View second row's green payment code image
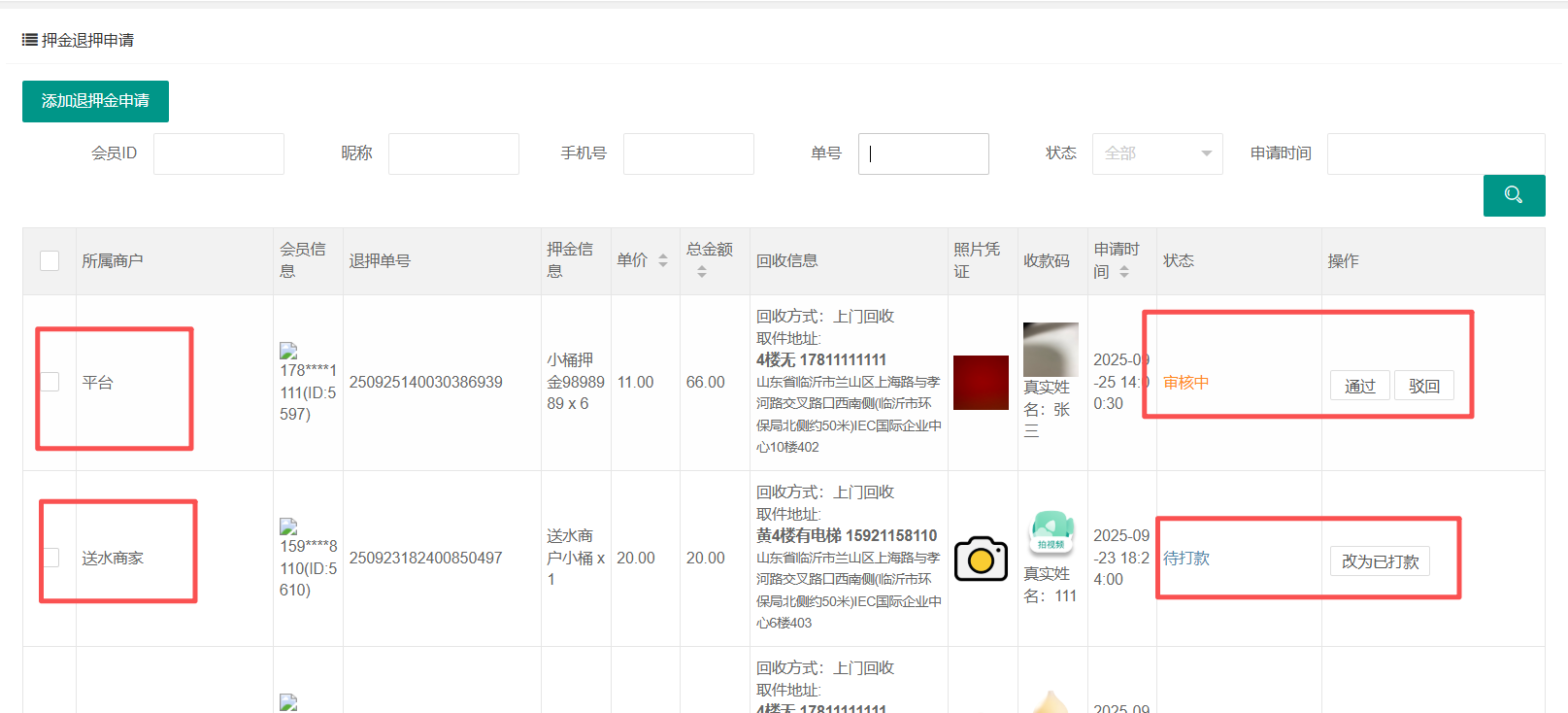 point(1051,532)
